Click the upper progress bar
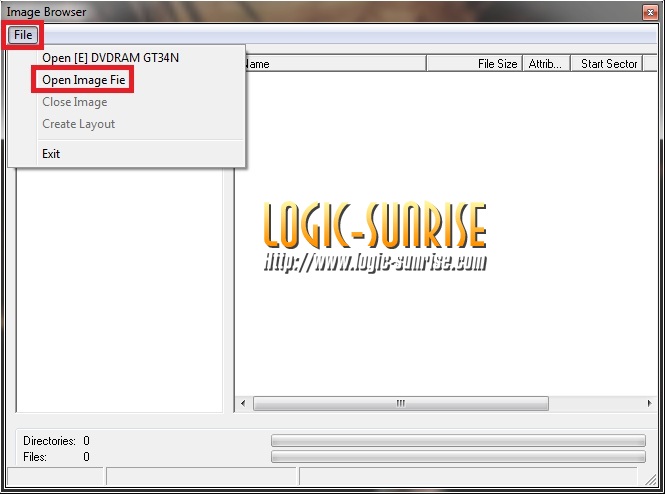This screenshot has height=494, width=665. 458,440
